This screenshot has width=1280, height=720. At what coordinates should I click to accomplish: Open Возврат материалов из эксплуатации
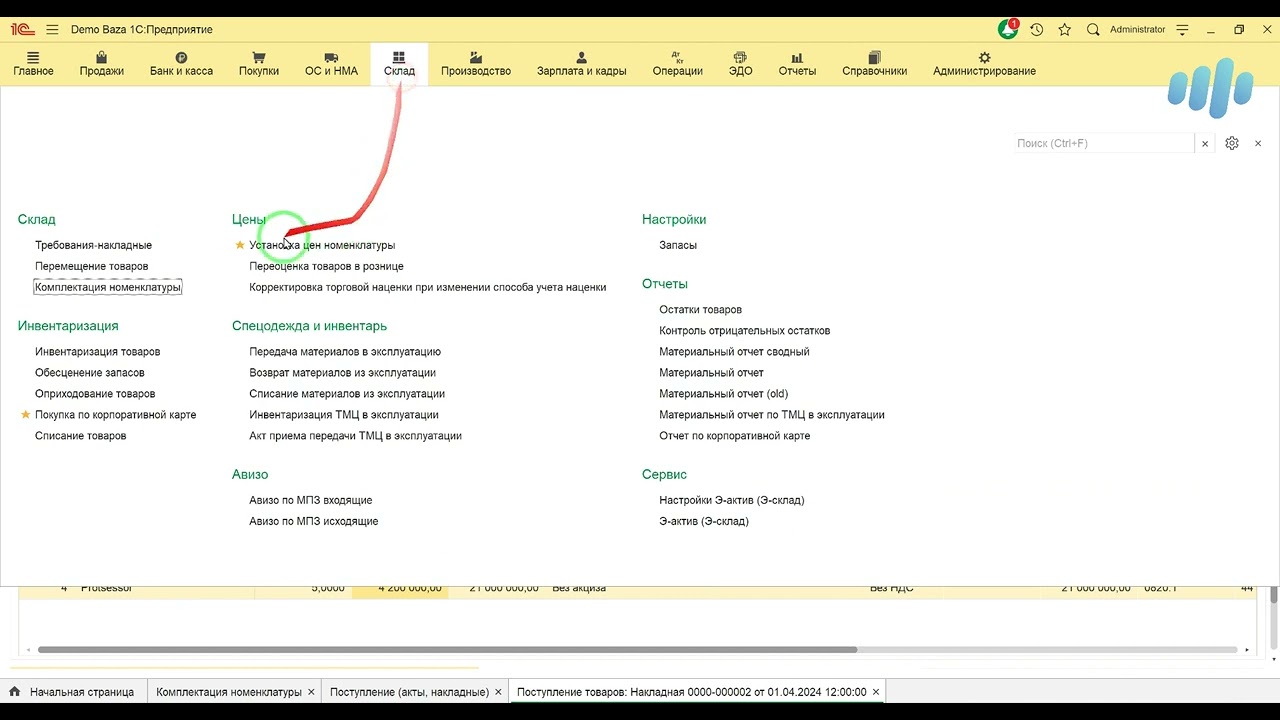tap(342, 373)
